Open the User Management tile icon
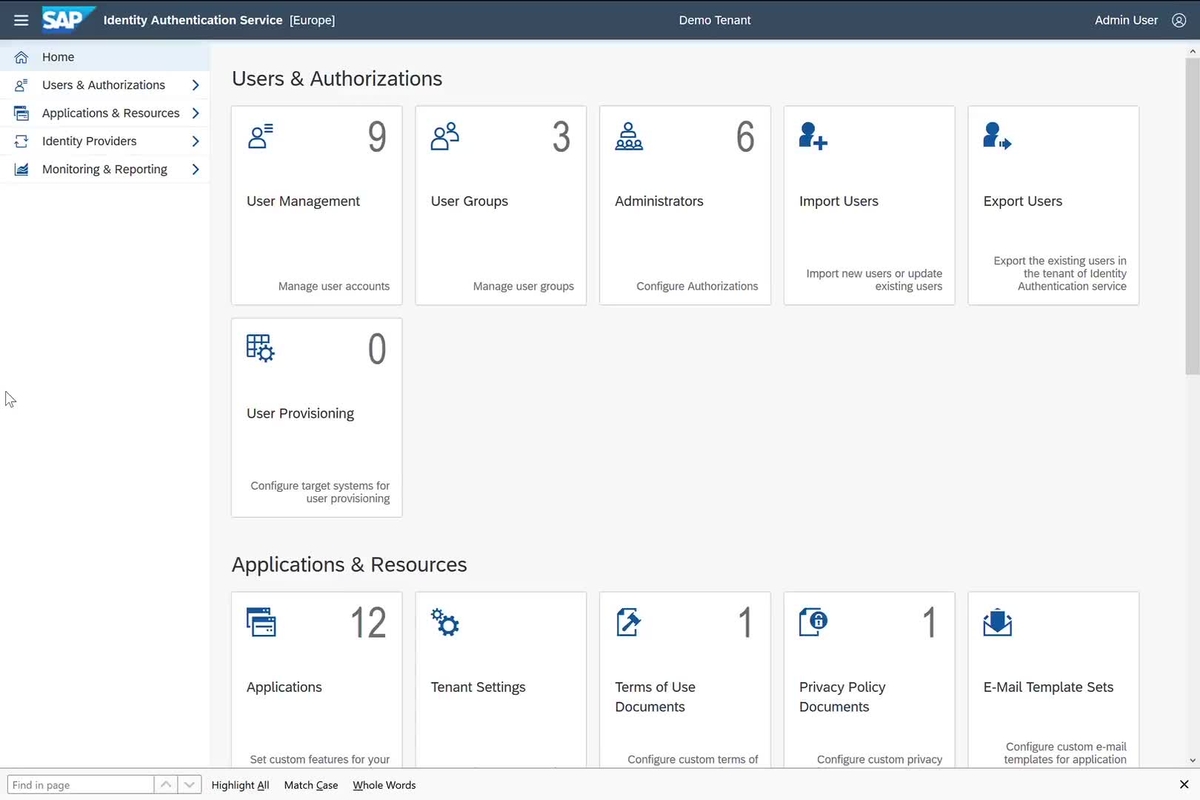 [260, 136]
